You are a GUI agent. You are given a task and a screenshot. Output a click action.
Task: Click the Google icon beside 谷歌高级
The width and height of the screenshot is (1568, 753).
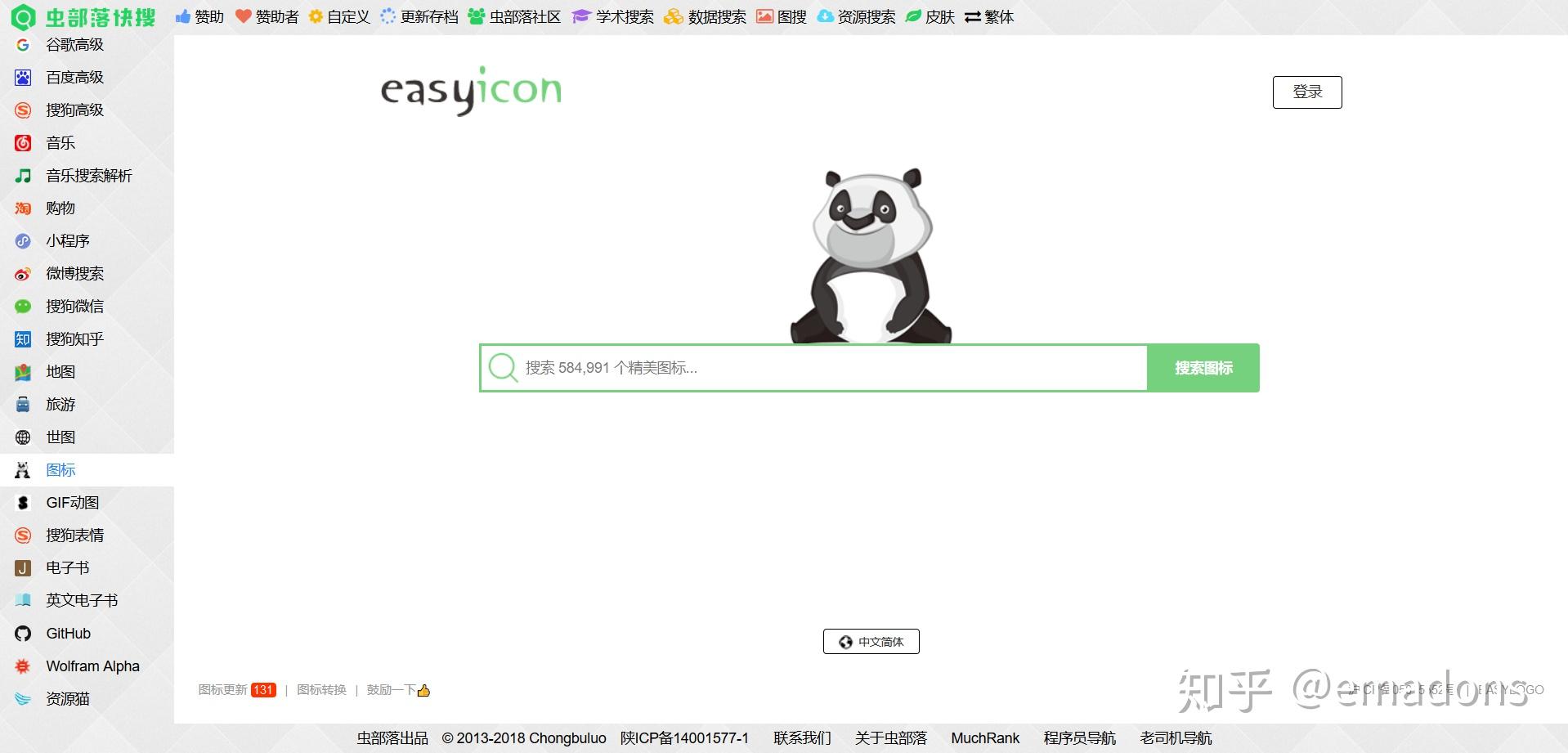(x=23, y=45)
